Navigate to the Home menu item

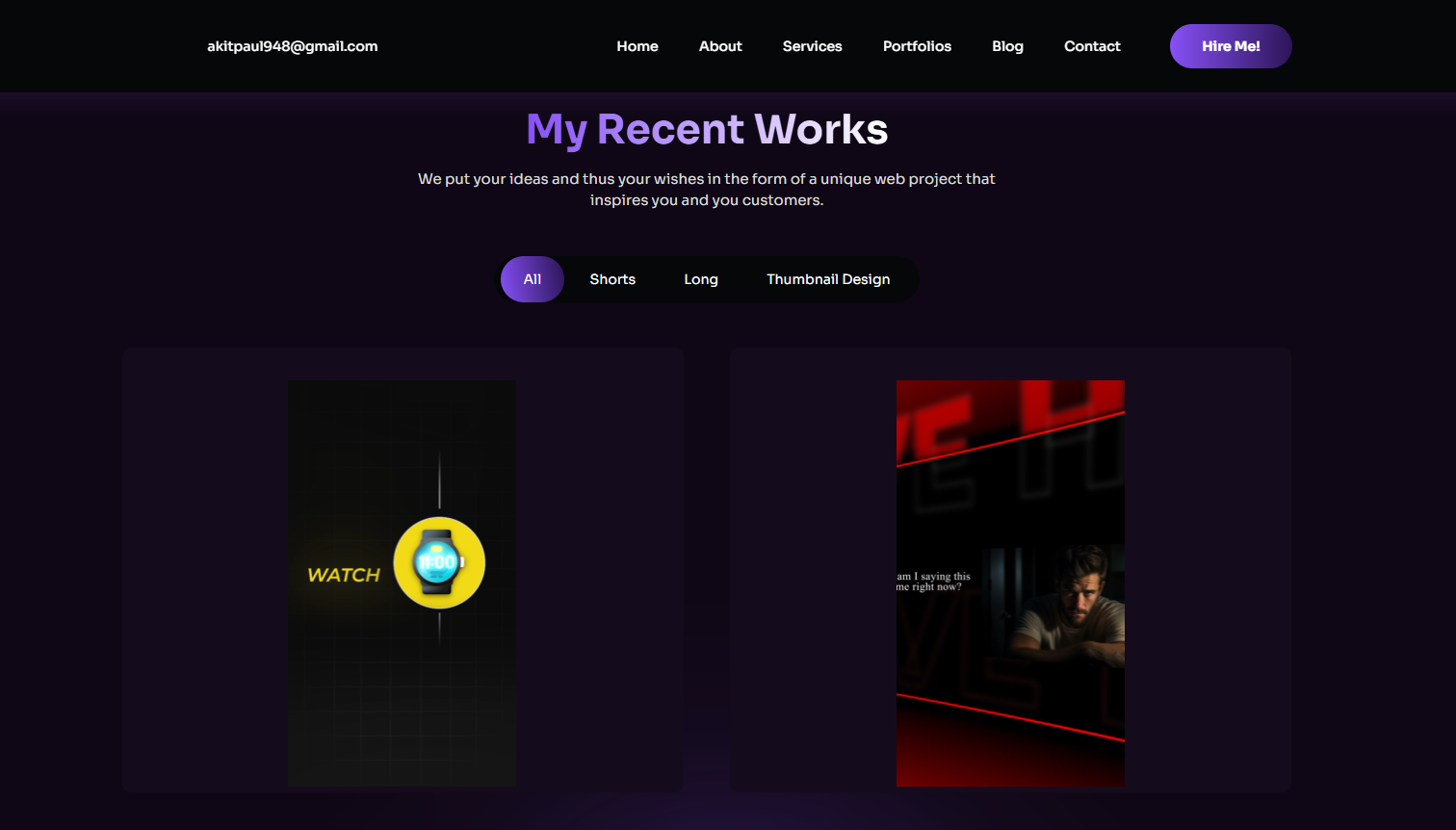(637, 45)
